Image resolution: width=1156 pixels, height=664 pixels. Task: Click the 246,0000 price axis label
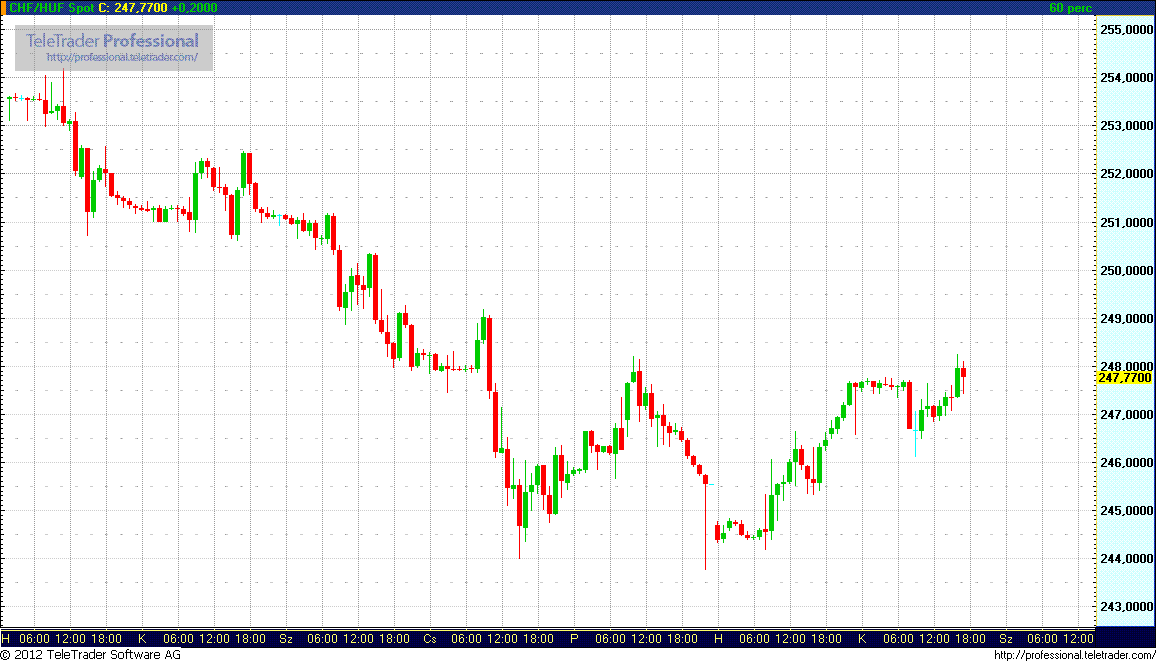(x=1126, y=462)
